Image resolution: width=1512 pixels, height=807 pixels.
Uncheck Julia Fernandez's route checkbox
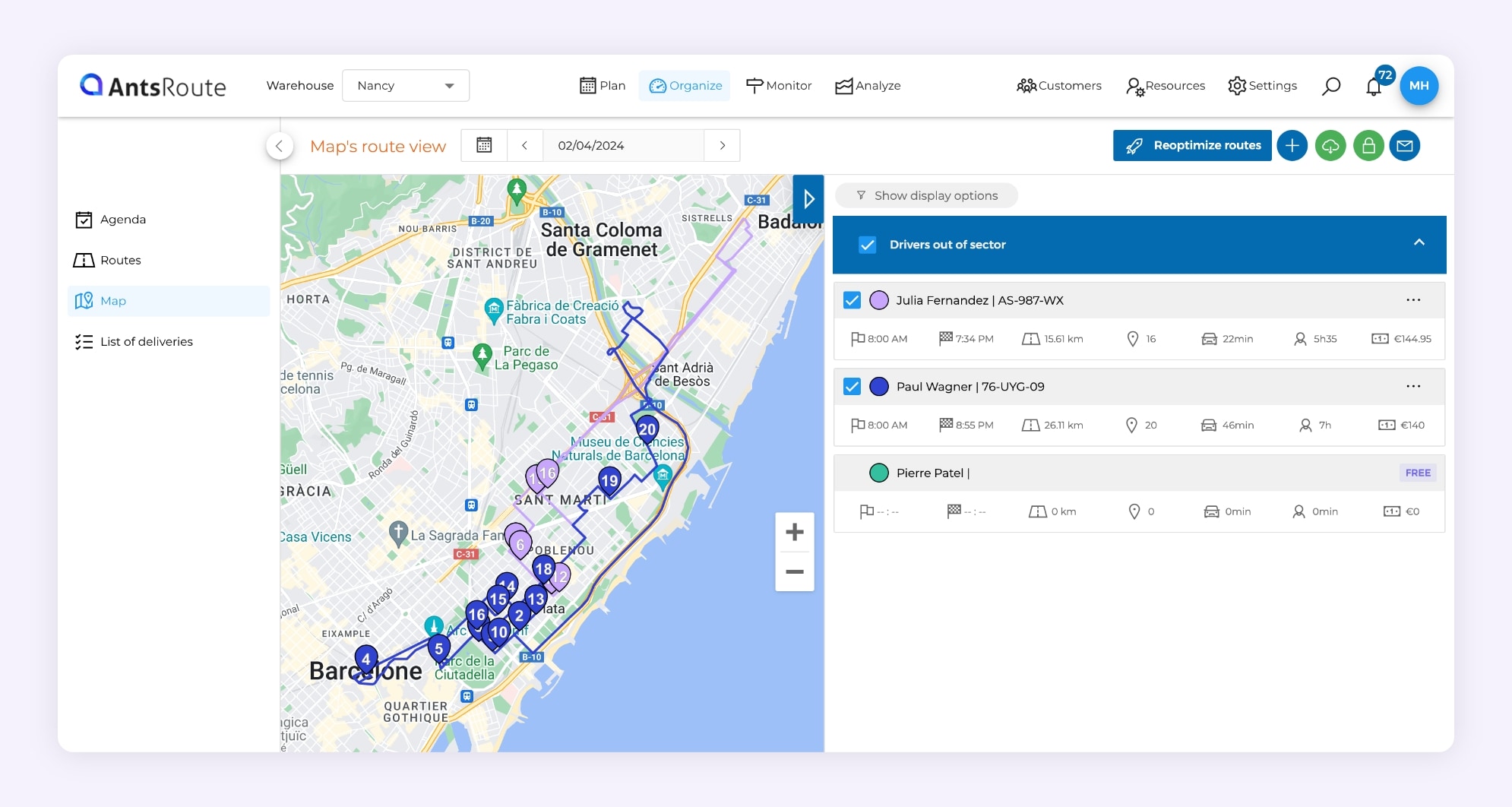pos(852,299)
